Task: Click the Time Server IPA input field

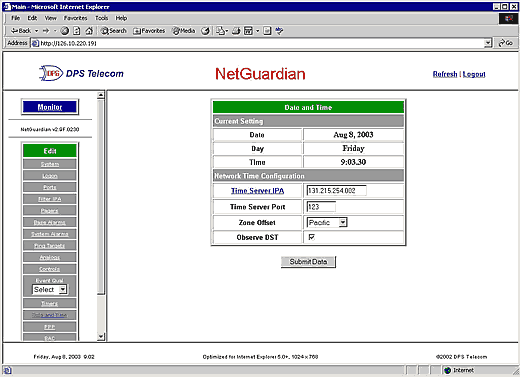Action: point(336,191)
